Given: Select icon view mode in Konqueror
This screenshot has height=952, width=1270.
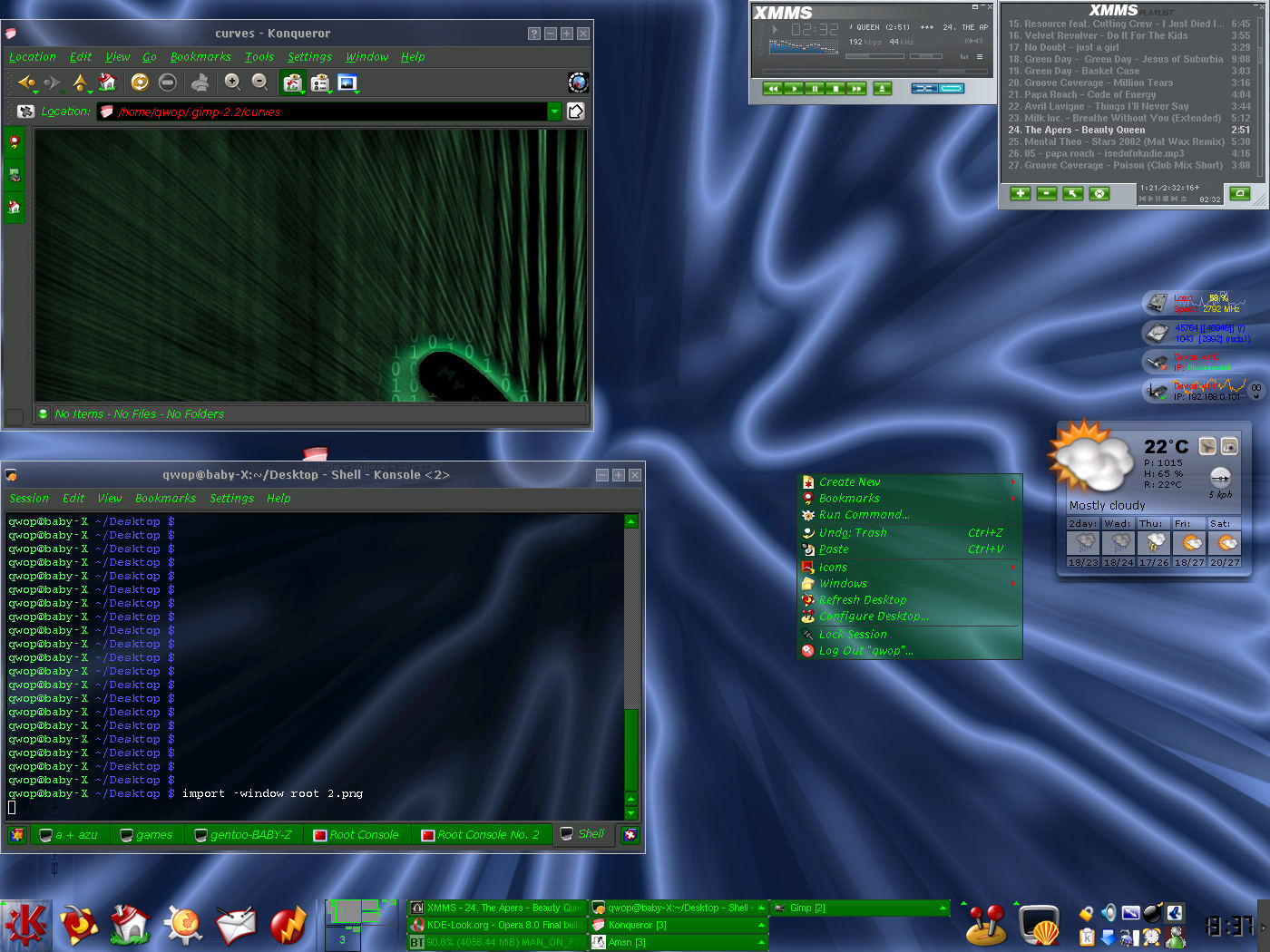Looking at the screenshot, I should (x=292, y=83).
